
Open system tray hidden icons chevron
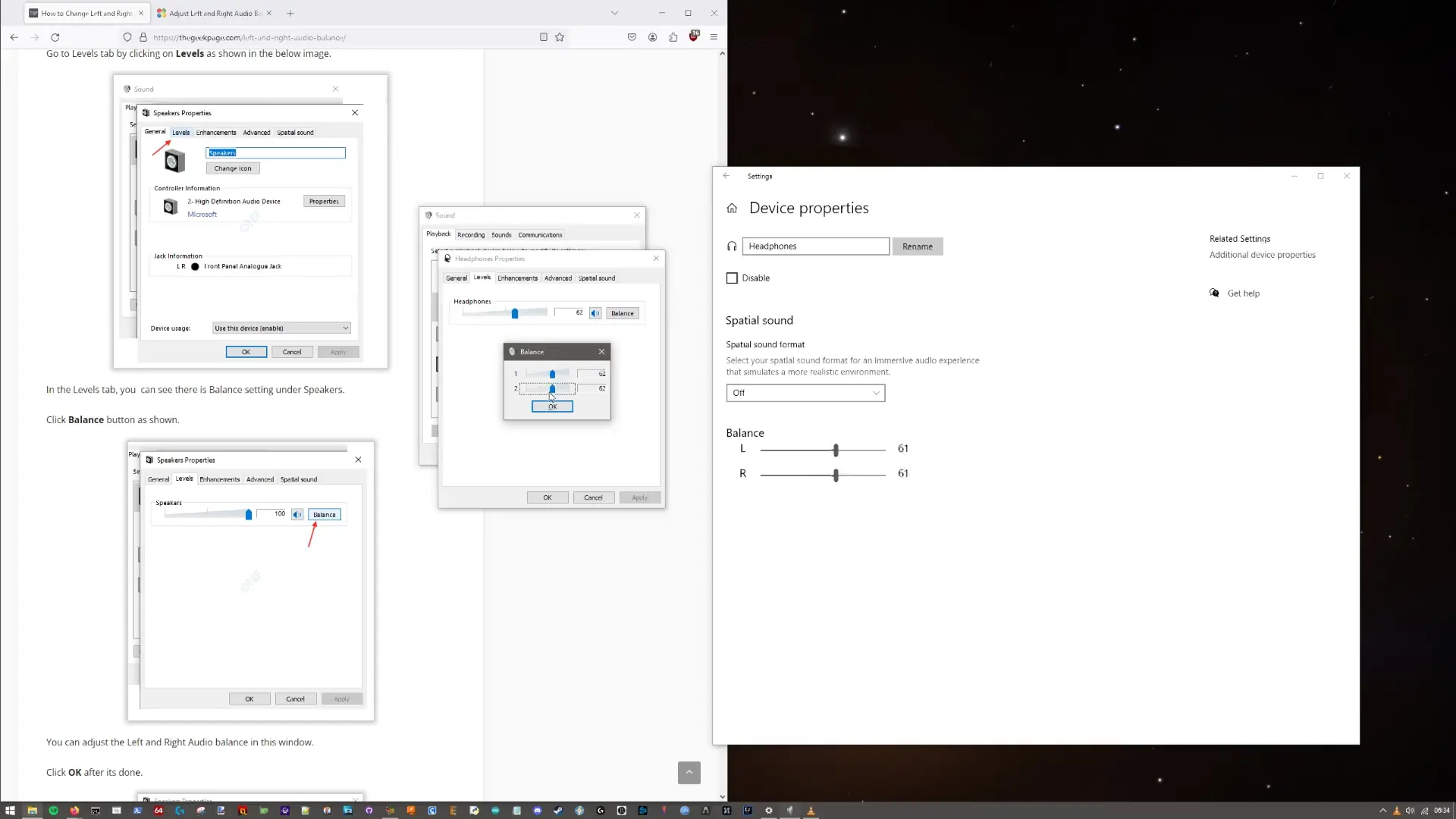click(1382, 811)
